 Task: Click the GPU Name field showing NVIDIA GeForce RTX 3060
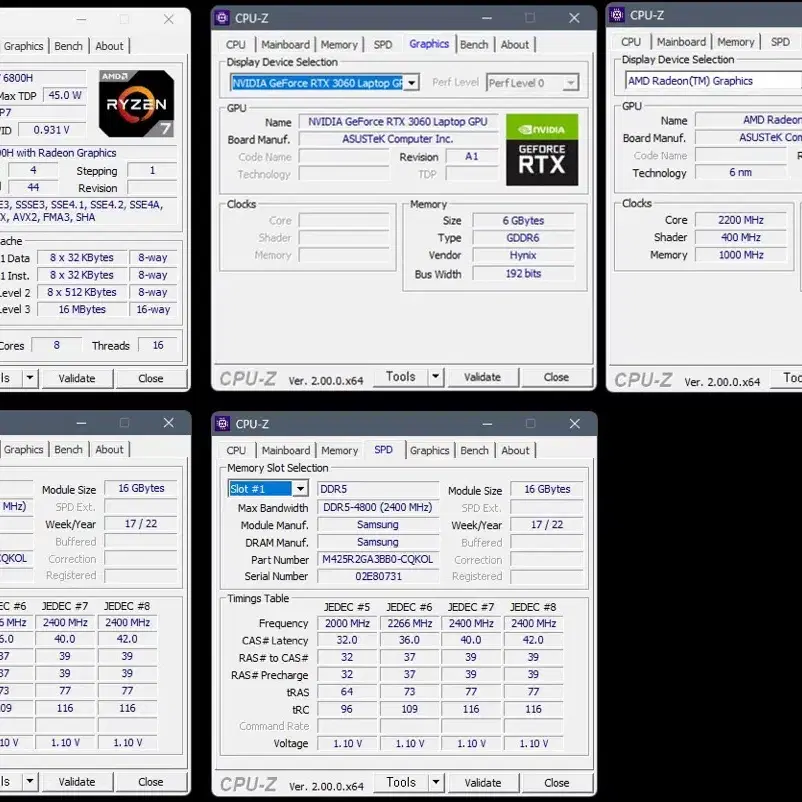tap(397, 122)
